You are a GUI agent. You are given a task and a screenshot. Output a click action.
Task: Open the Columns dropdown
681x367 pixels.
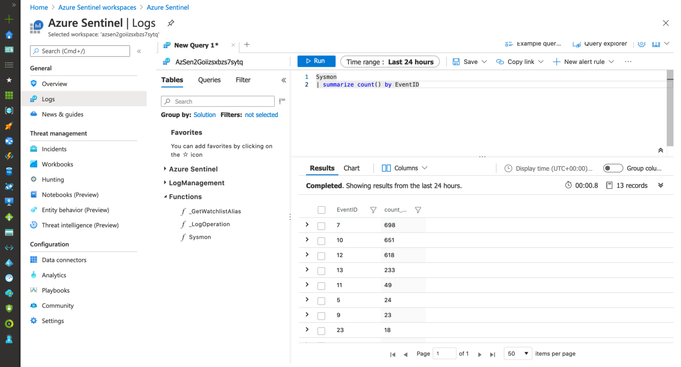click(404, 168)
